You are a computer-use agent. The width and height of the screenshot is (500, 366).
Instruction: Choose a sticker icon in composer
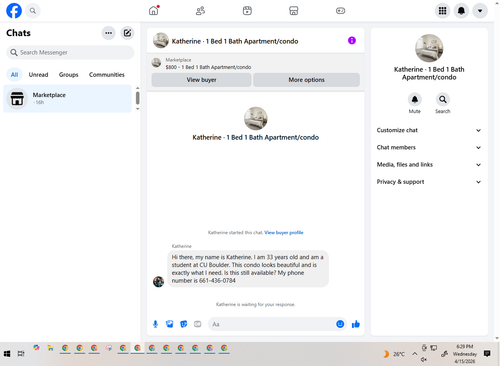[x=184, y=324]
